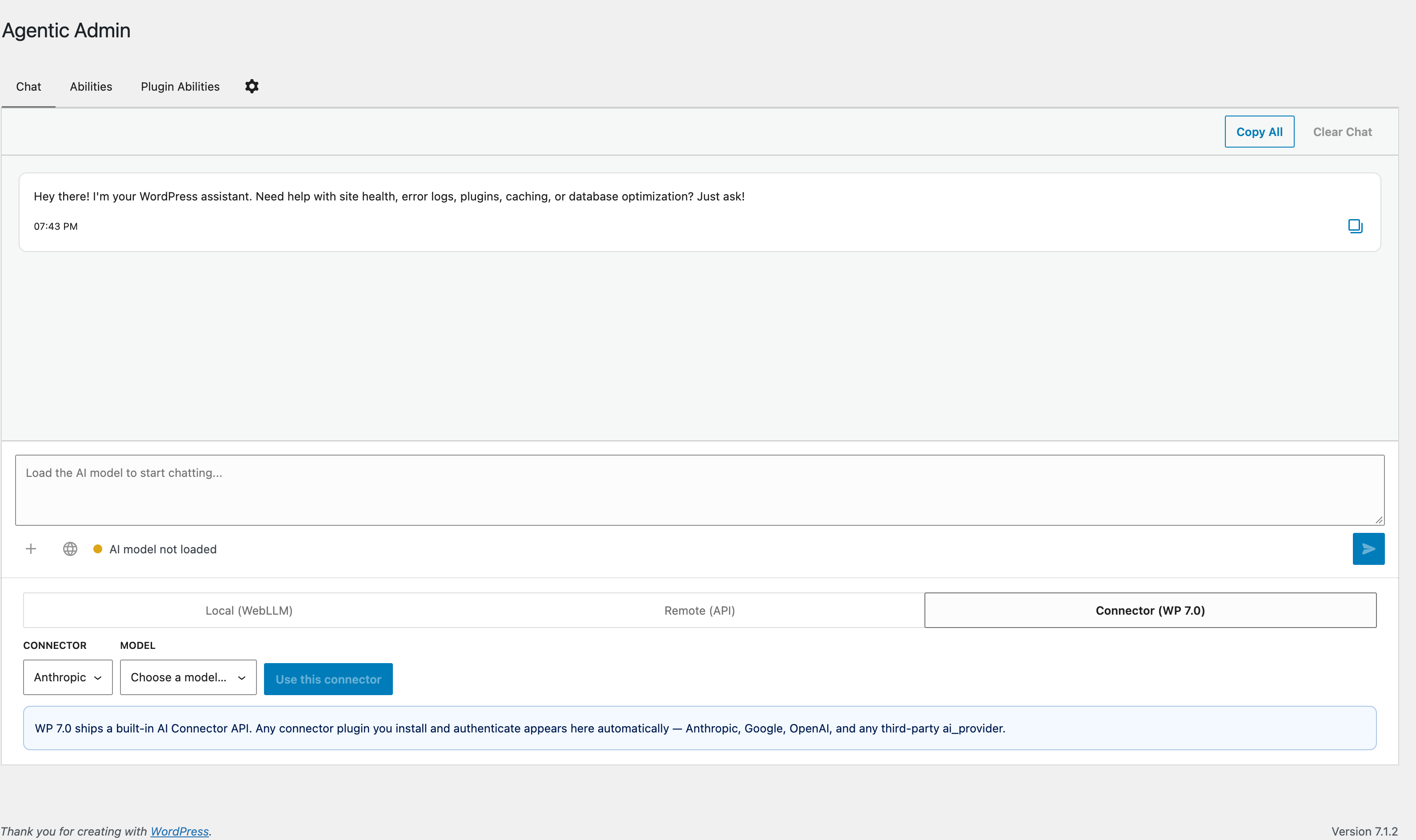Click the WP 7.0 connector info notice

pyautogui.click(x=700, y=728)
